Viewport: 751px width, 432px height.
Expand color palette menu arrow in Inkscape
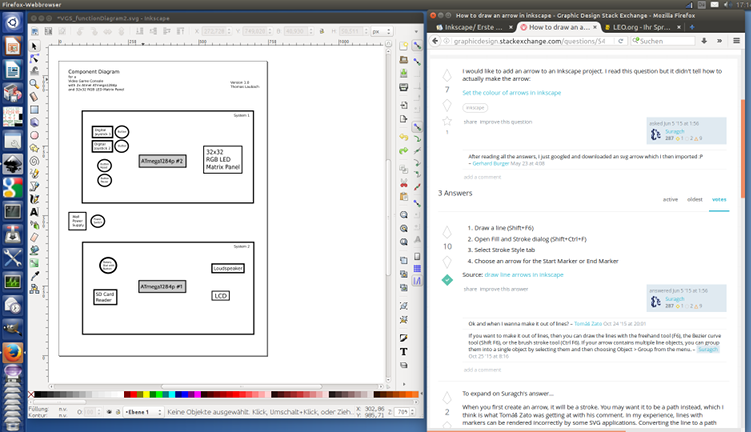tap(421, 394)
